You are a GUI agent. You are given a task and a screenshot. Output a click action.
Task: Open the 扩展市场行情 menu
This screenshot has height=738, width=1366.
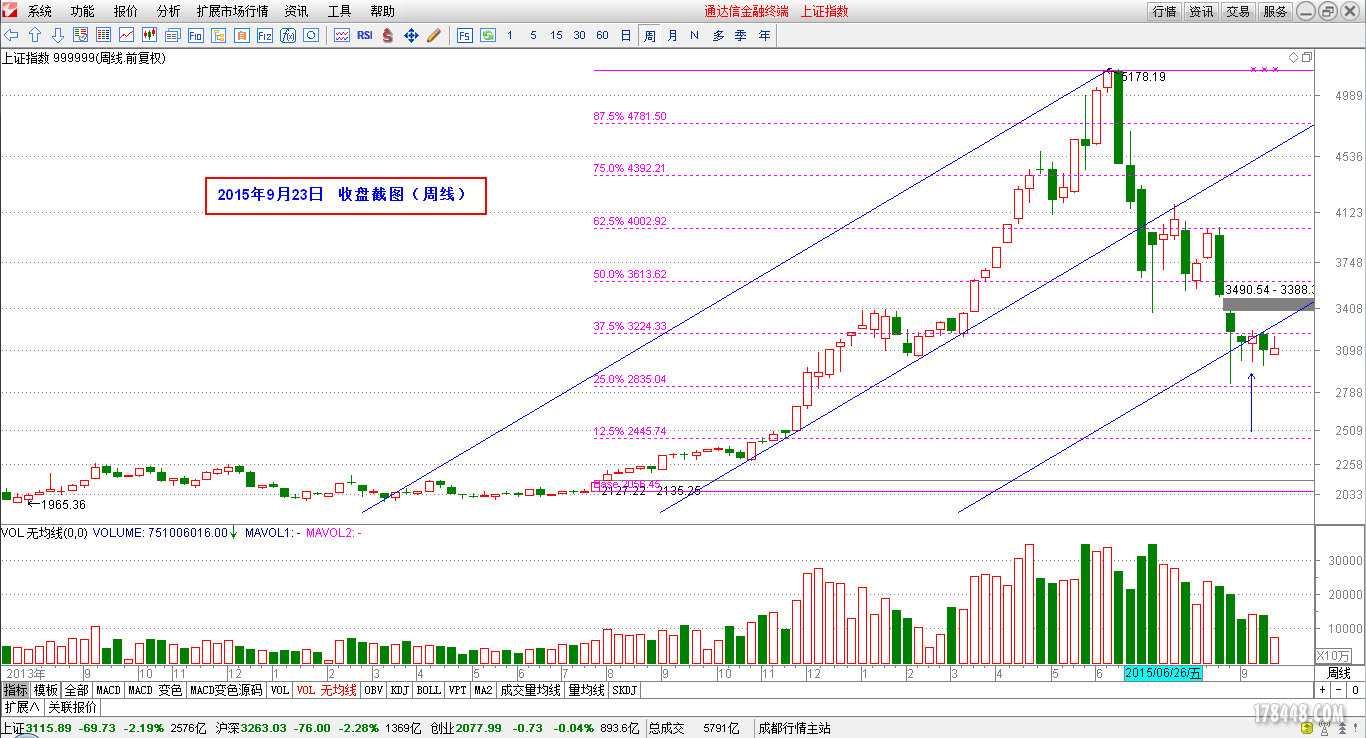click(233, 11)
